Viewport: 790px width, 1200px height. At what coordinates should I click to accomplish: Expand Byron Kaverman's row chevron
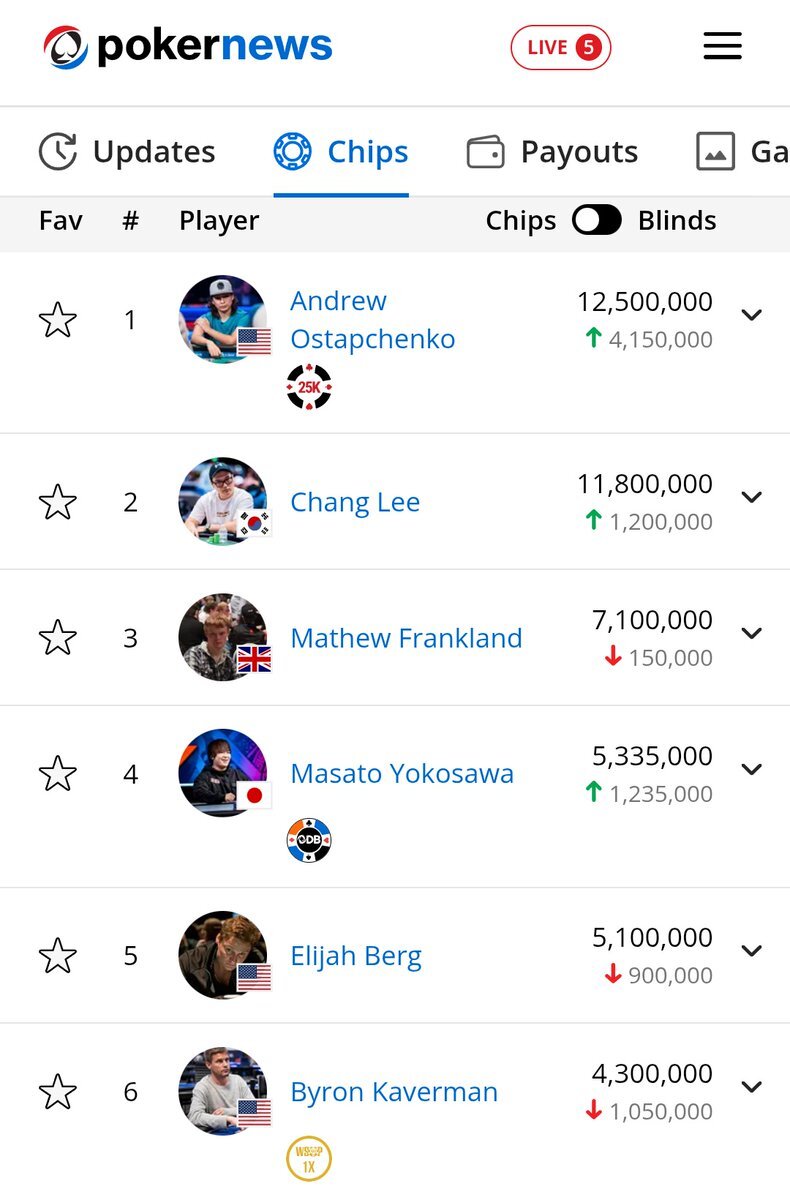click(751, 1087)
